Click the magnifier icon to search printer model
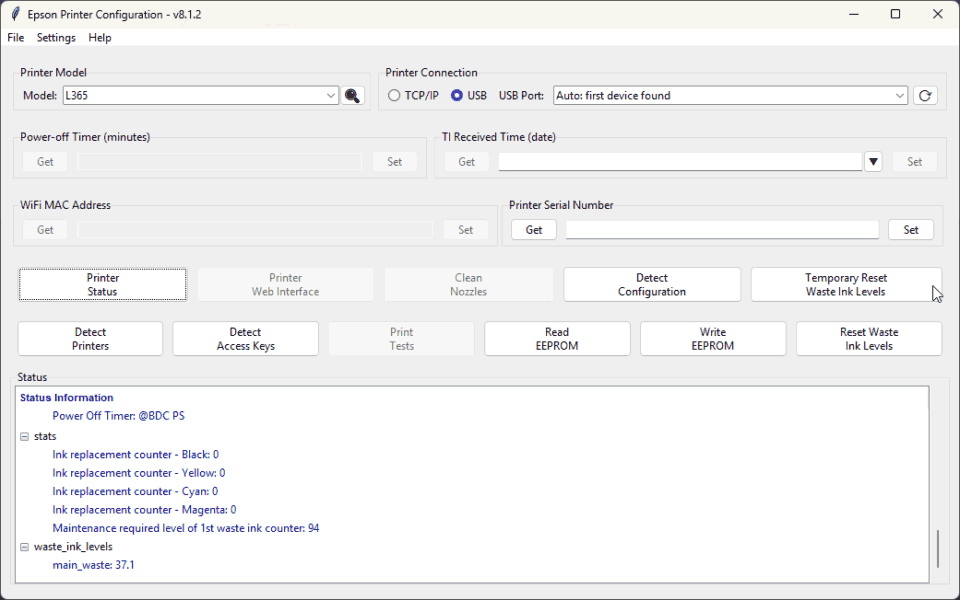The image size is (960, 600). point(352,96)
